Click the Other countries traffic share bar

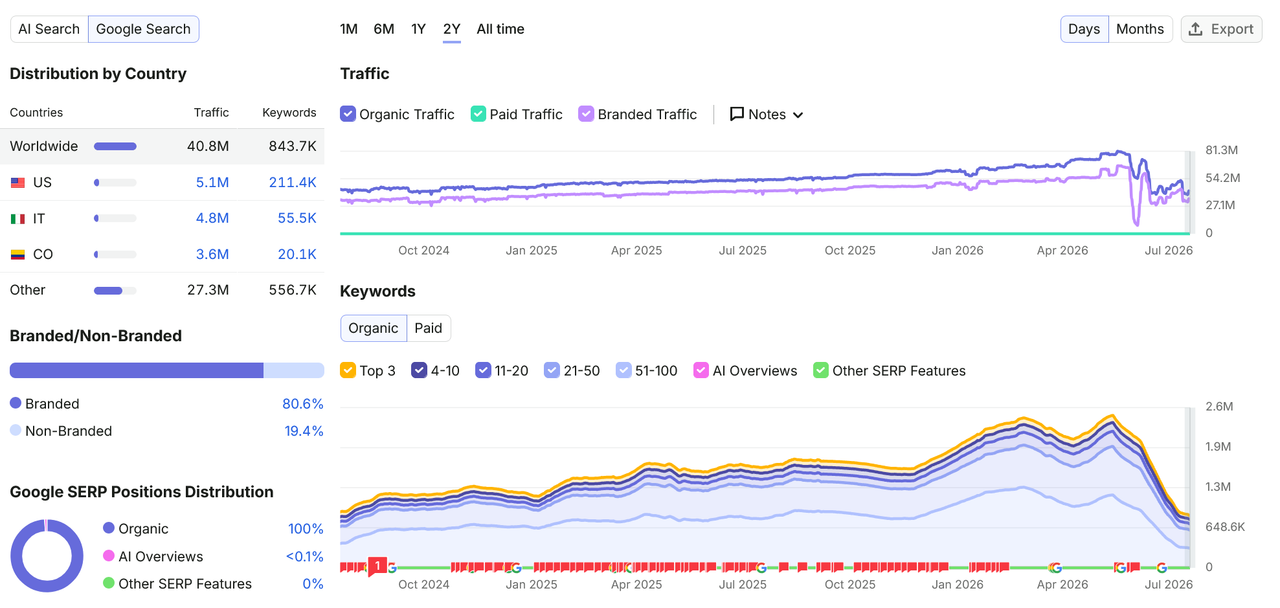[x=115, y=290]
